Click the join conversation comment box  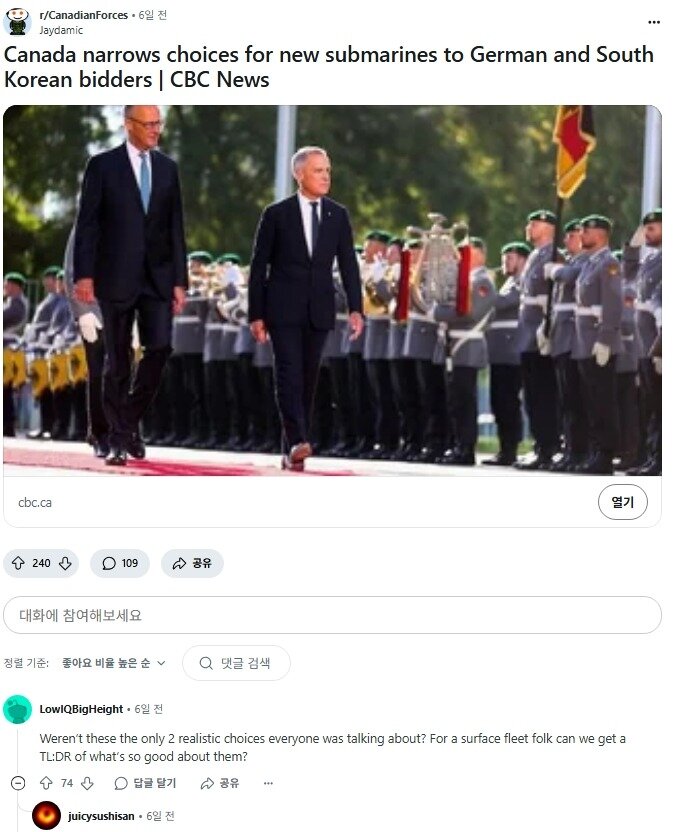pos(332,615)
